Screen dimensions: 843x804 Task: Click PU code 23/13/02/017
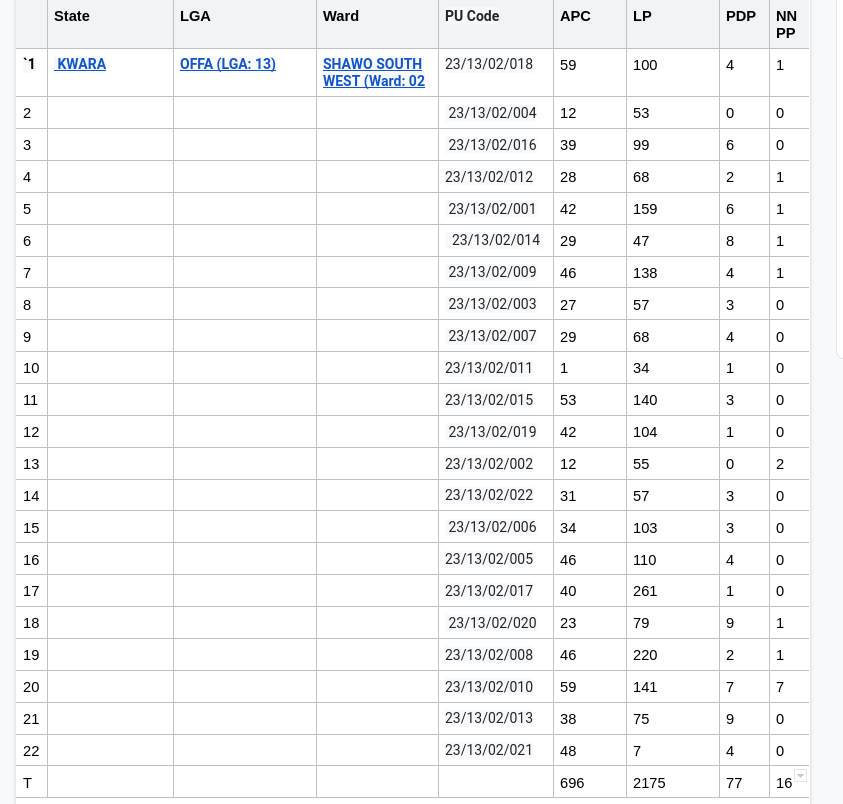(x=489, y=590)
